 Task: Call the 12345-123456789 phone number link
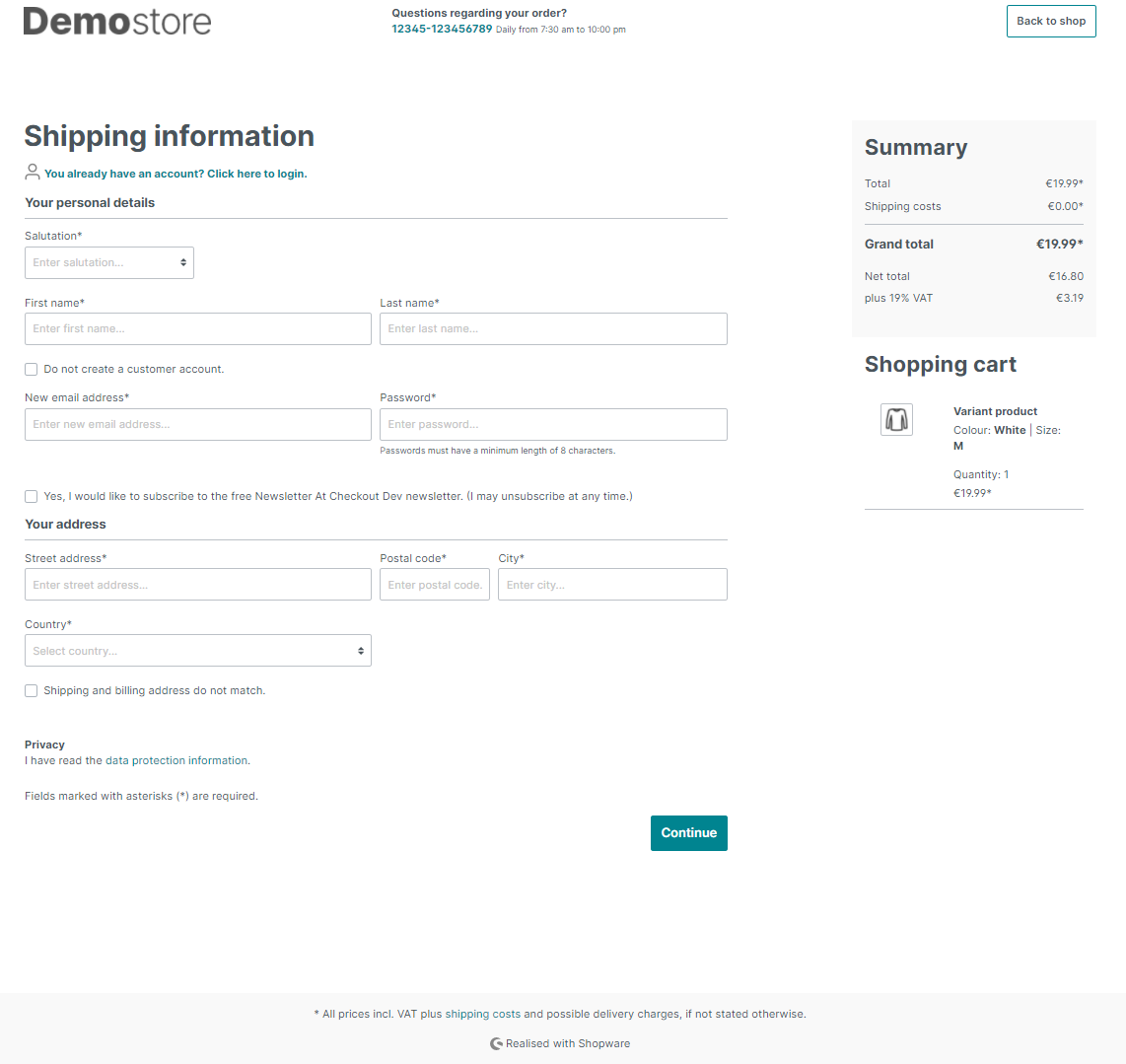point(442,29)
